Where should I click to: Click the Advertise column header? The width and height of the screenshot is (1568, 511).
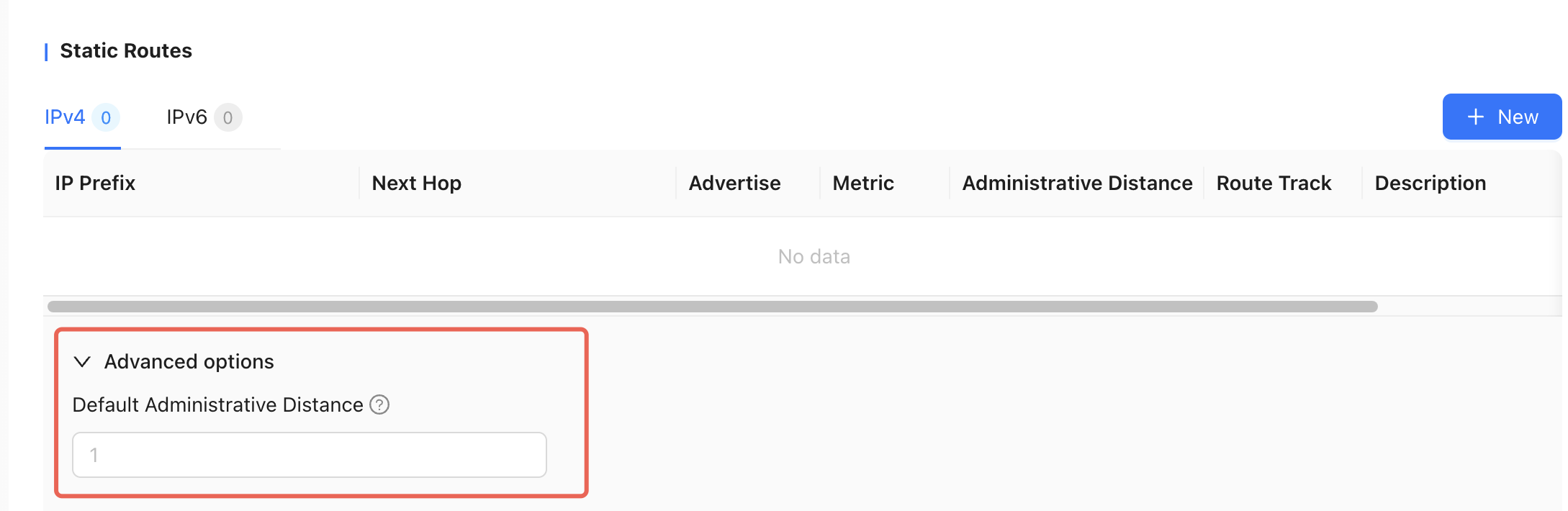(734, 183)
